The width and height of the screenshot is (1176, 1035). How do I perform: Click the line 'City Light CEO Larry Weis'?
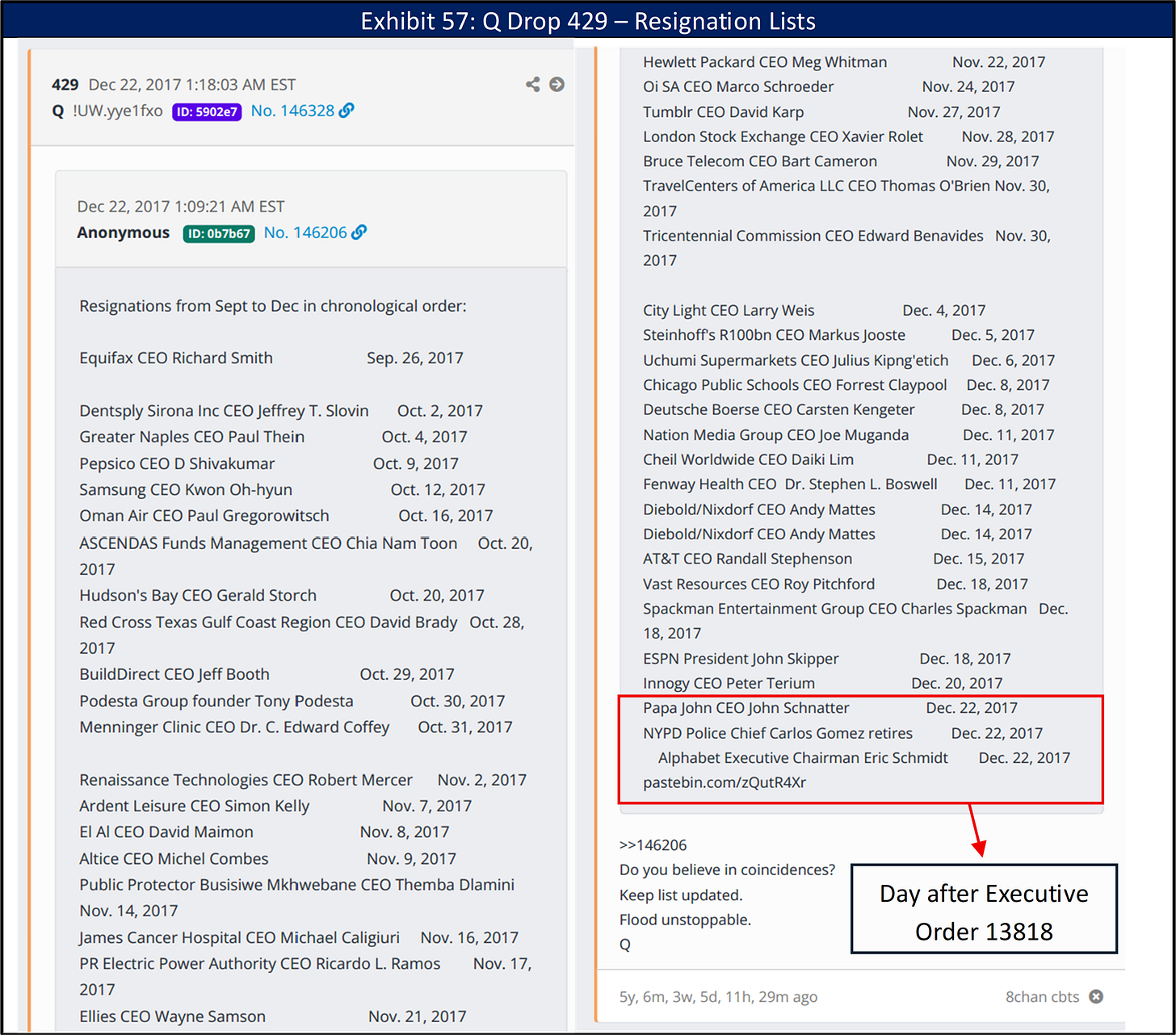click(x=729, y=311)
